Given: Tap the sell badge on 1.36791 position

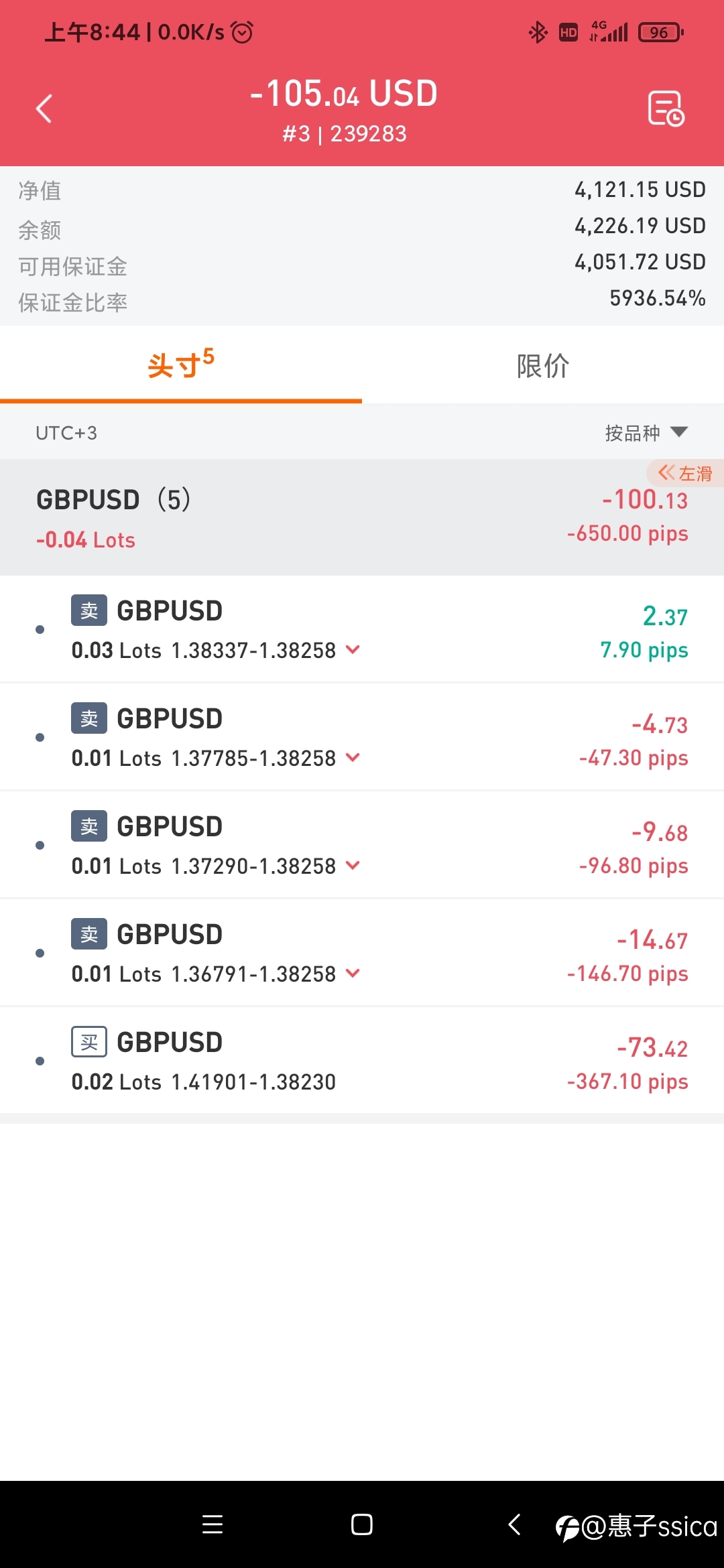Looking at the screenshot, I should (x=89, y=934).
